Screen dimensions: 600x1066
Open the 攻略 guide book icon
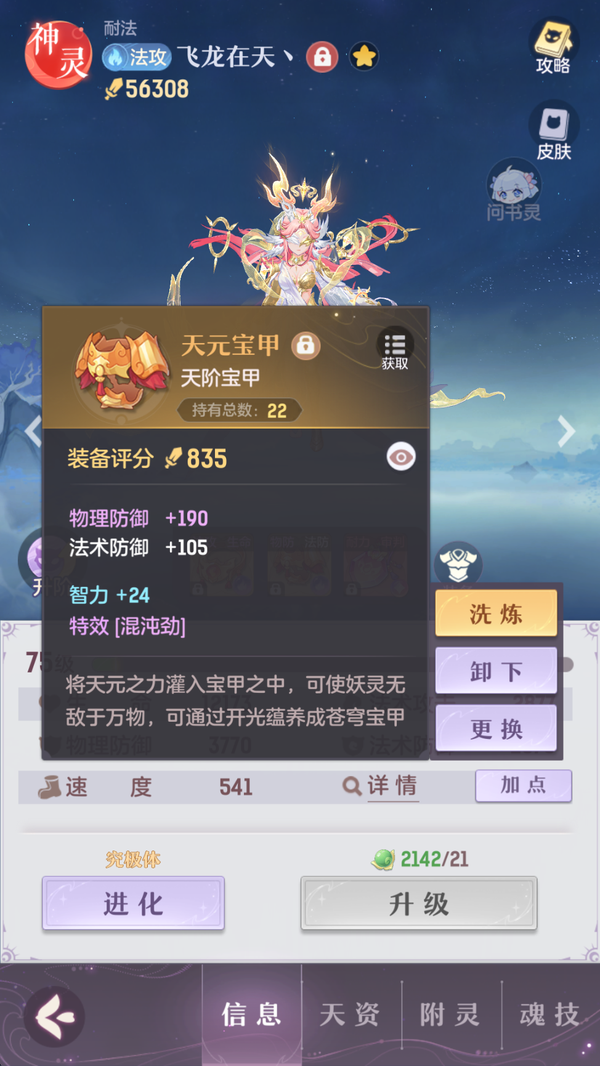[x=553, y=46]
